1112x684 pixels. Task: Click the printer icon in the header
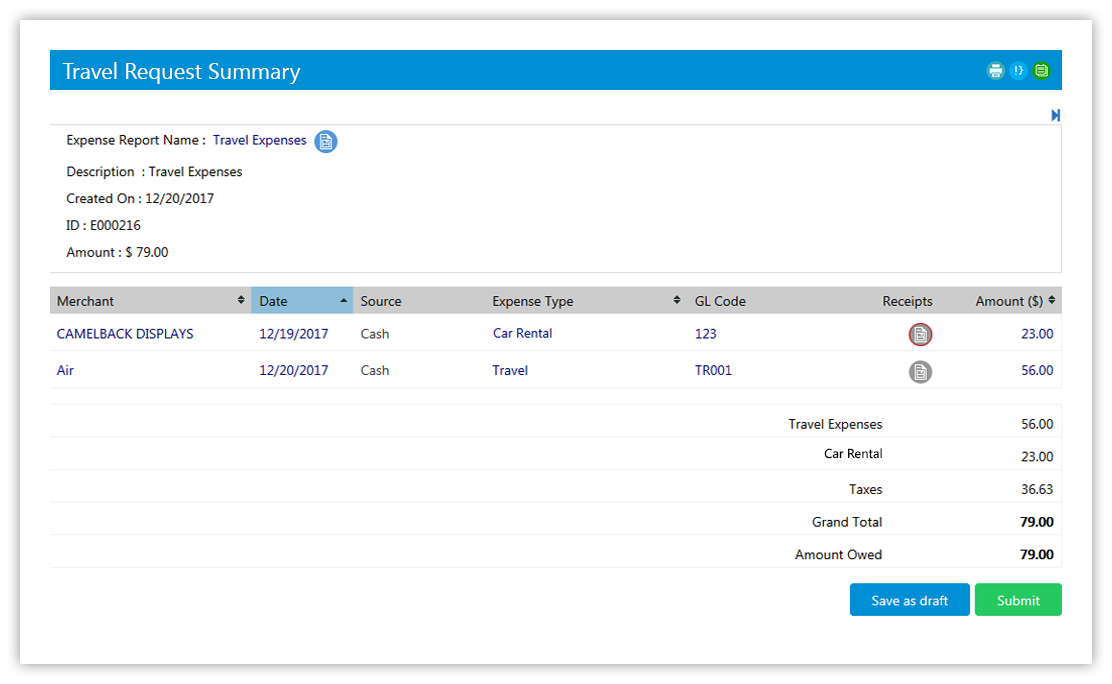click(995, 71)
